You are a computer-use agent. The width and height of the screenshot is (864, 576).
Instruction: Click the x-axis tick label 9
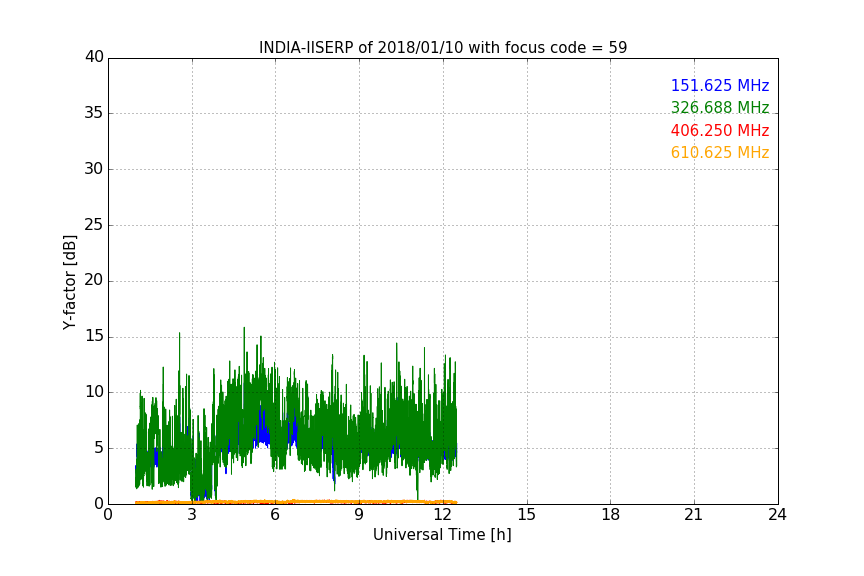pos(359,515)
